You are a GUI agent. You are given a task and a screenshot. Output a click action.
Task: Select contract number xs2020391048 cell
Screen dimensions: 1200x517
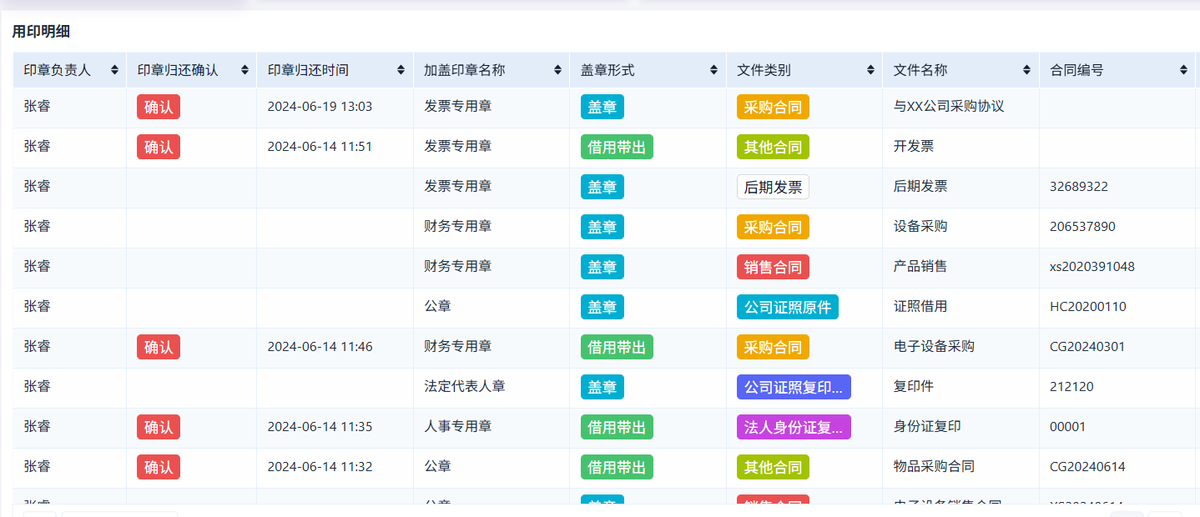1092,267
